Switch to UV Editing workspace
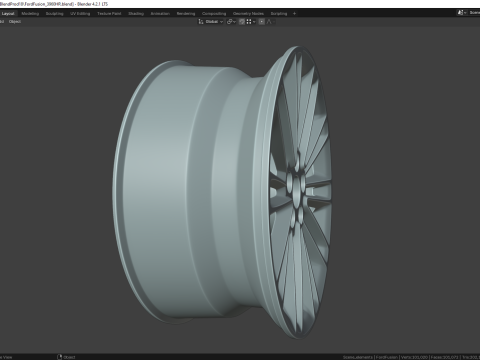Screen dimensions: 480x360 80,14
